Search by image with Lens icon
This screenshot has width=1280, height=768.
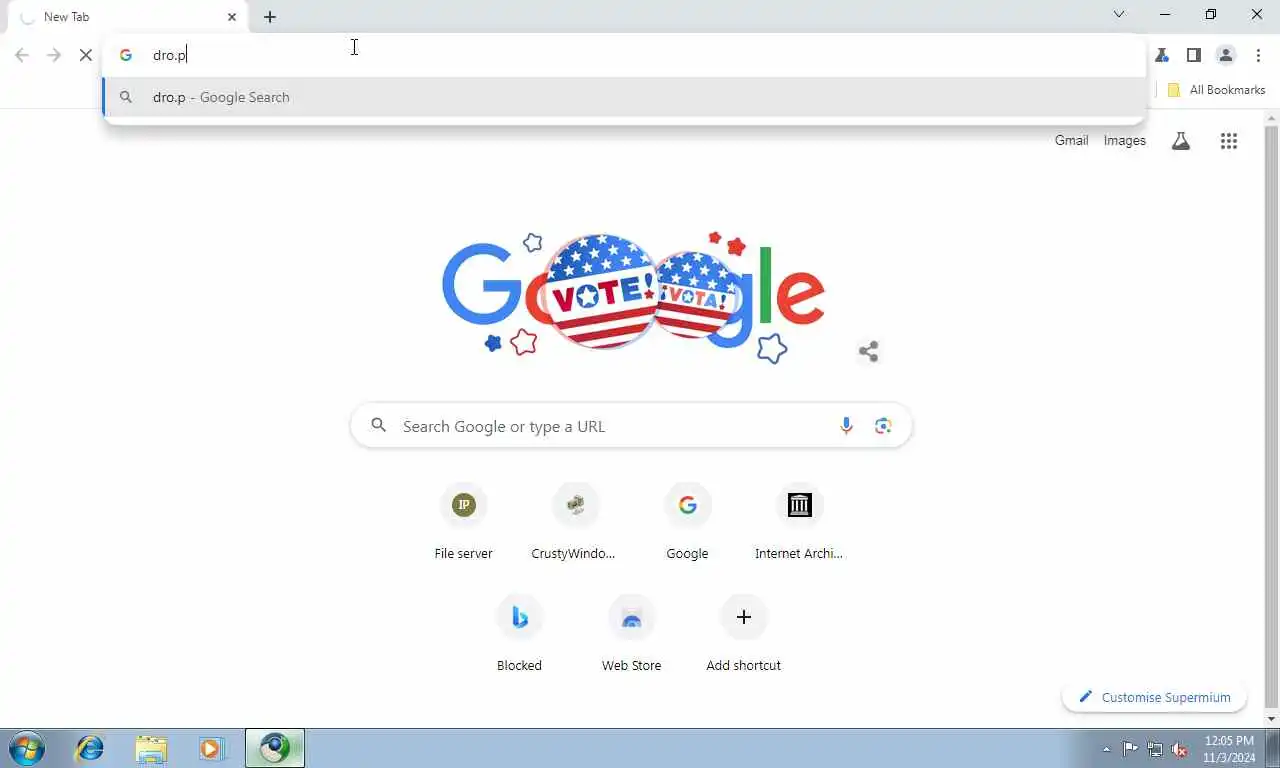point(883,426)
